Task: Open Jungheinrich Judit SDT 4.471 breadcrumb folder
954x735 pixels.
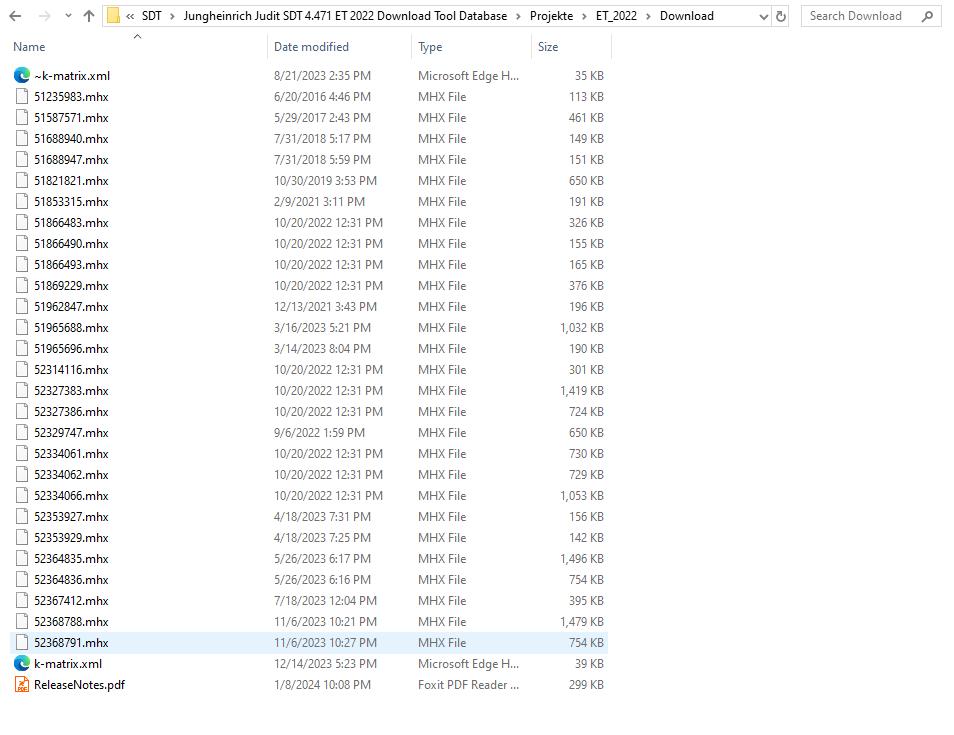Action: tap(345, 16)
